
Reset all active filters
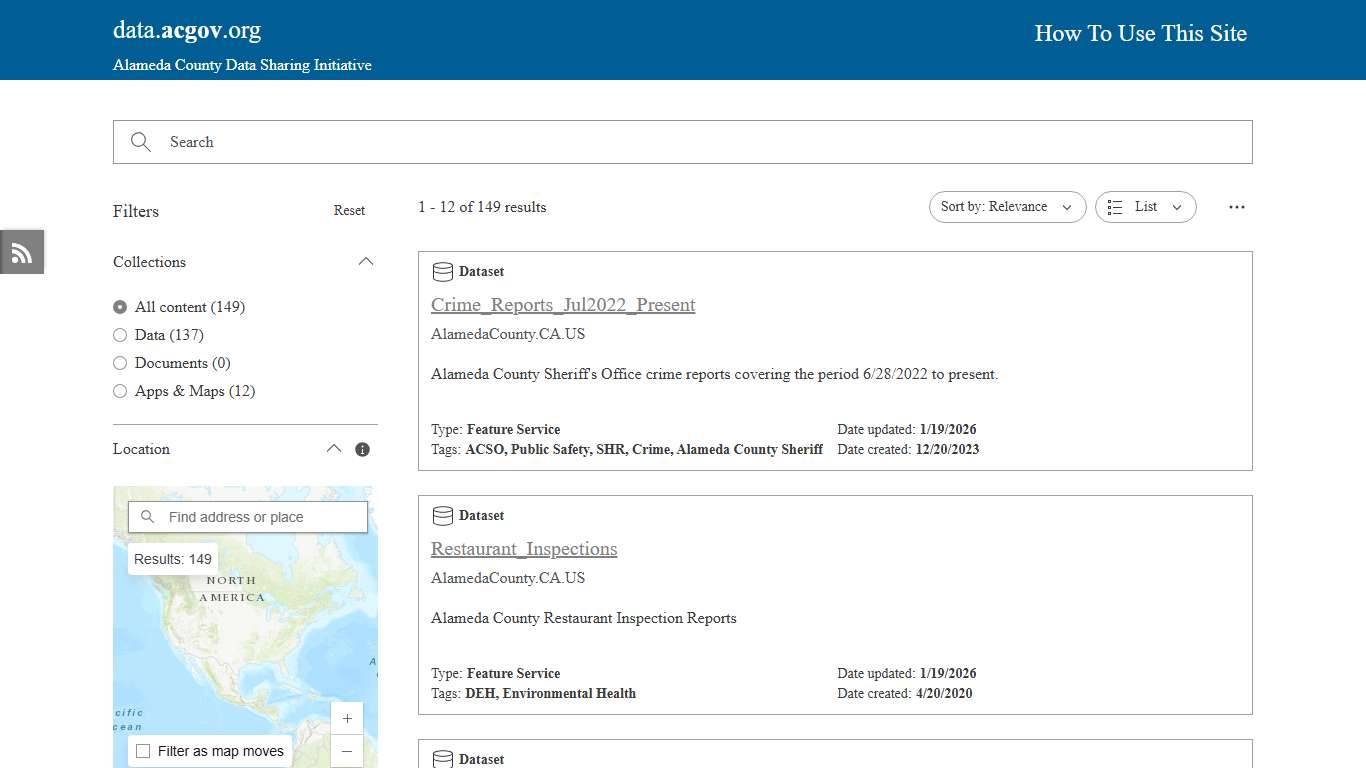[x=349, y=211]
